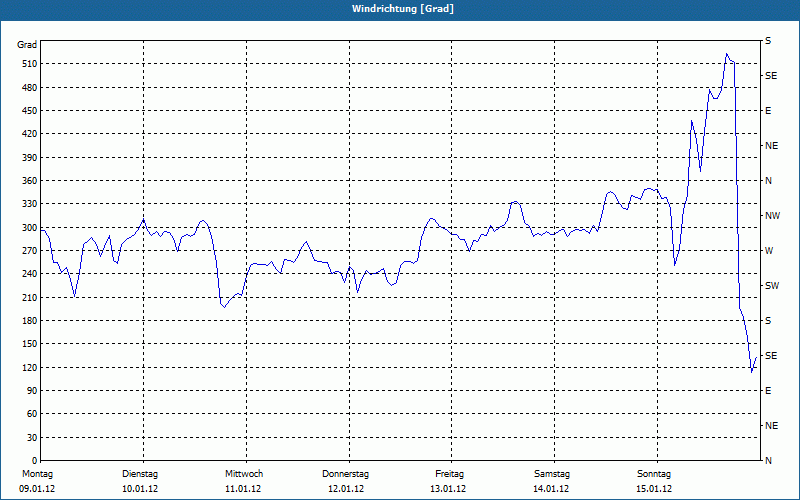Click the y-axis value 30
The height and width of the screenshot is (500, 800).
(32, 437)
